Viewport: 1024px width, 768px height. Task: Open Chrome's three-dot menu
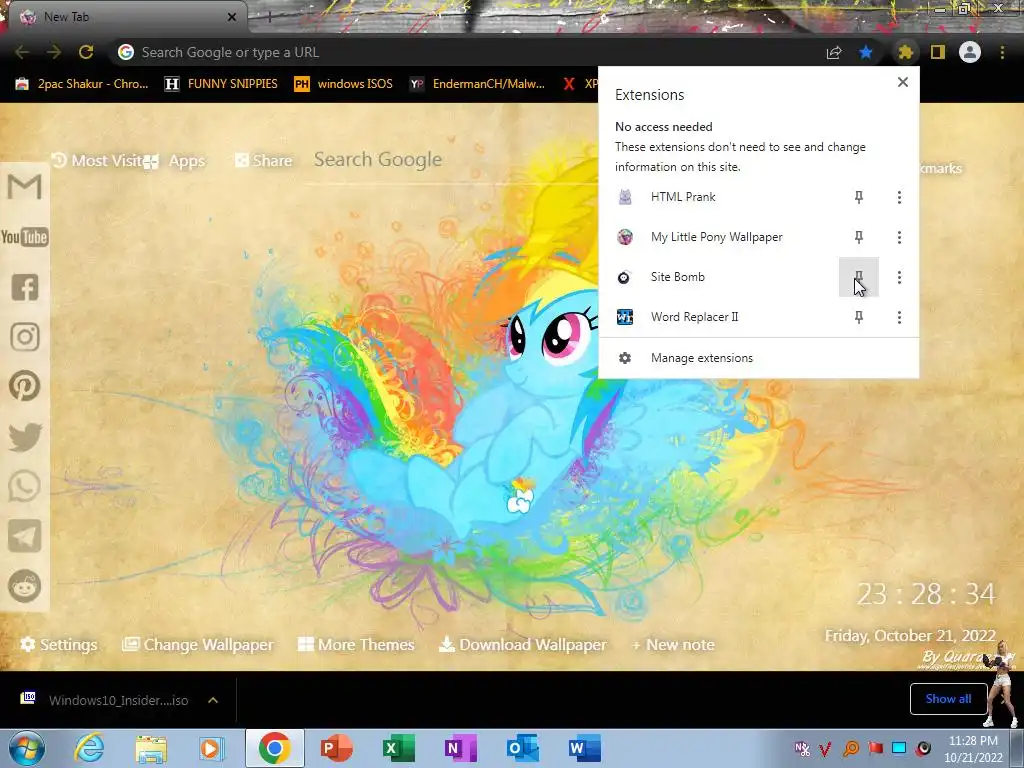tap(1002, 52)
